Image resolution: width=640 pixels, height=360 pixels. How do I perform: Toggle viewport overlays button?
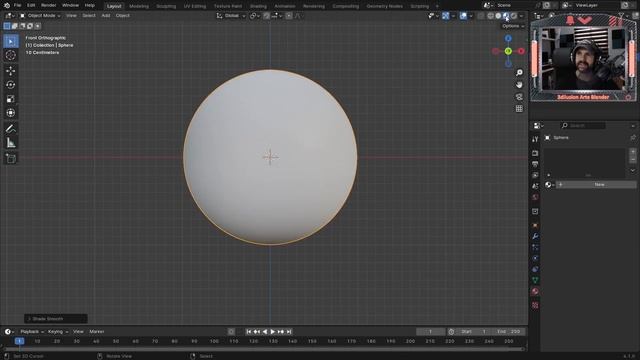(x=463, y=16)
